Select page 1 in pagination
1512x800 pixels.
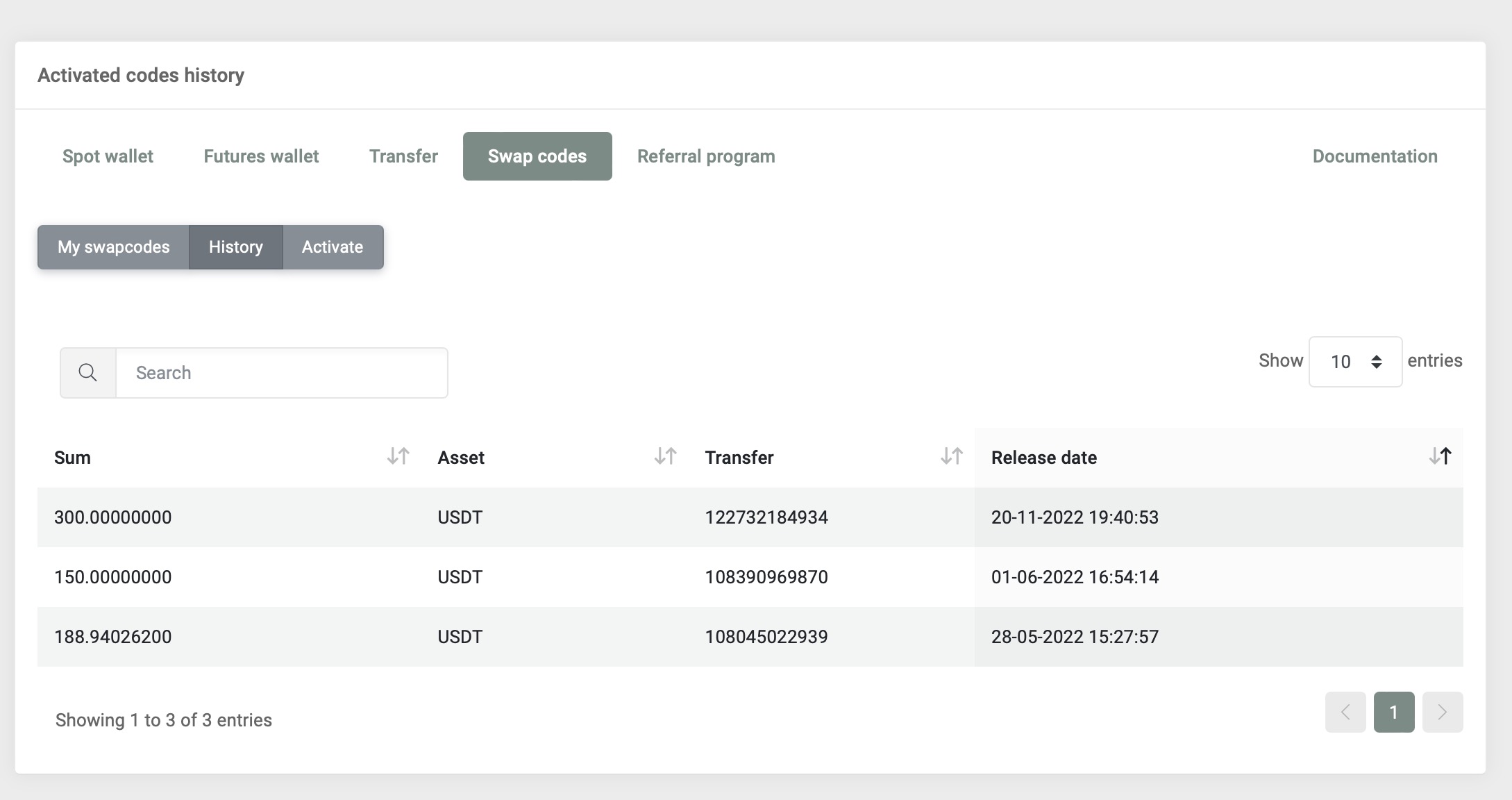tap(1394, 712)
